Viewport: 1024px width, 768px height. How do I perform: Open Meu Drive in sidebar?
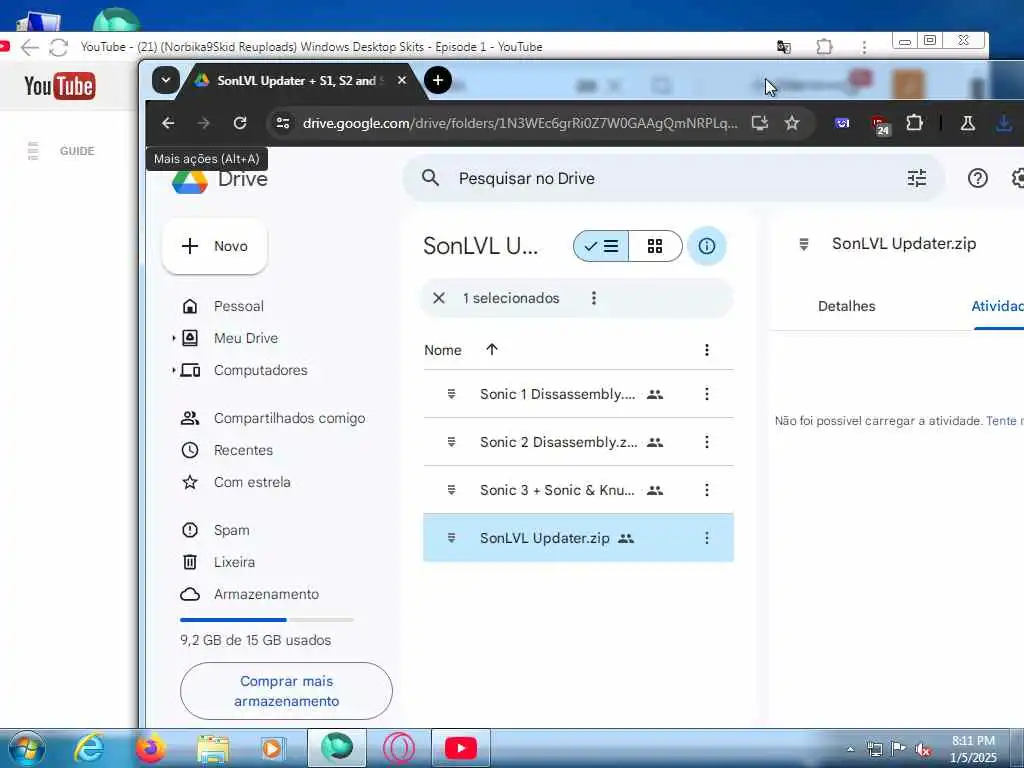tap(246, 338)
